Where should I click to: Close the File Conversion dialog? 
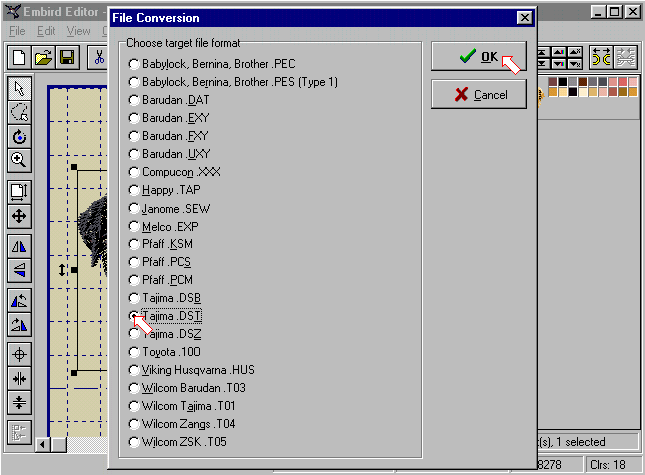pos(524,18)
